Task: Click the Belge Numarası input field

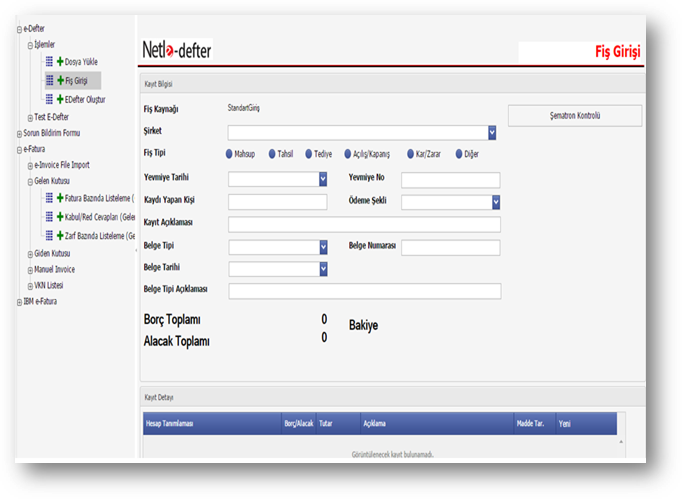Action: click(x=451, y=248)
